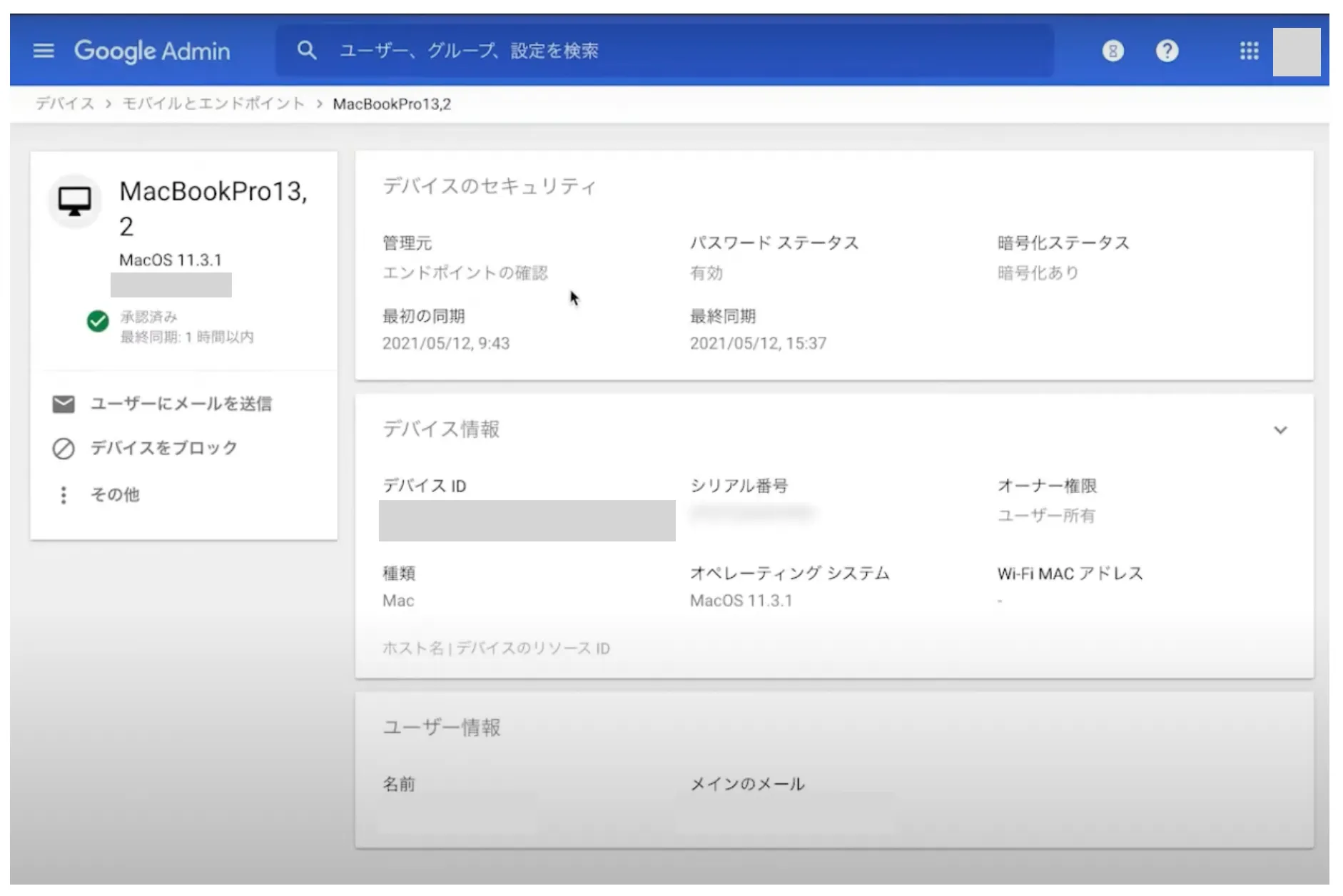Click the 種類 label
1343x896 pixels.
(399, 574)
